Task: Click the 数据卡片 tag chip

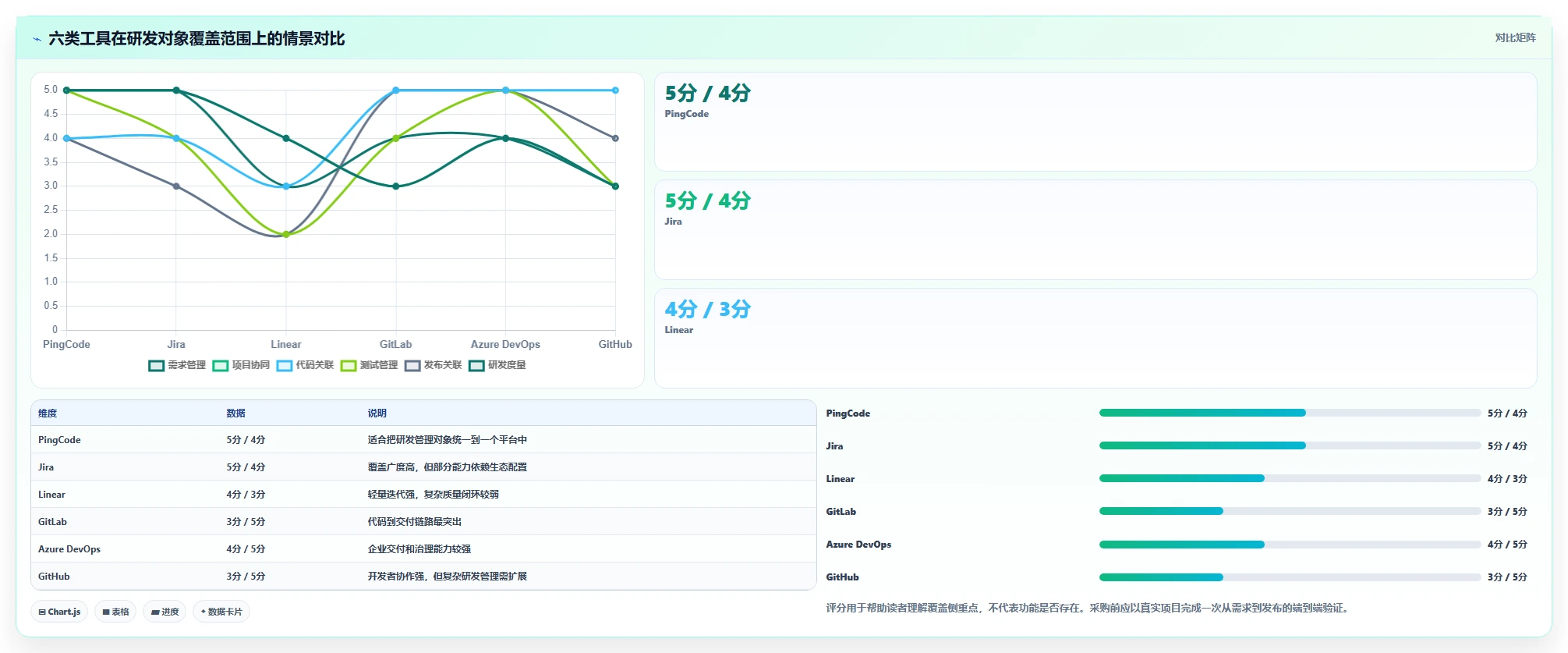Action: 221,612
